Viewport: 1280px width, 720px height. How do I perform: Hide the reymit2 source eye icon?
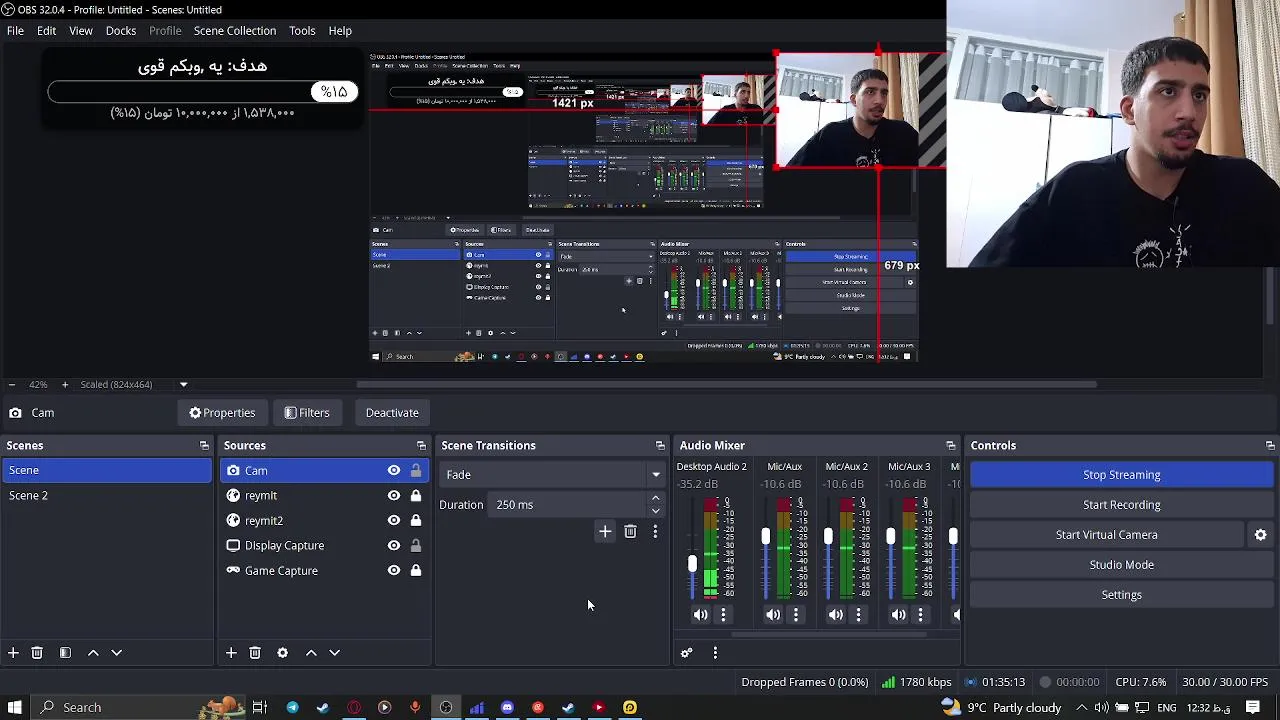pos(394,520)
